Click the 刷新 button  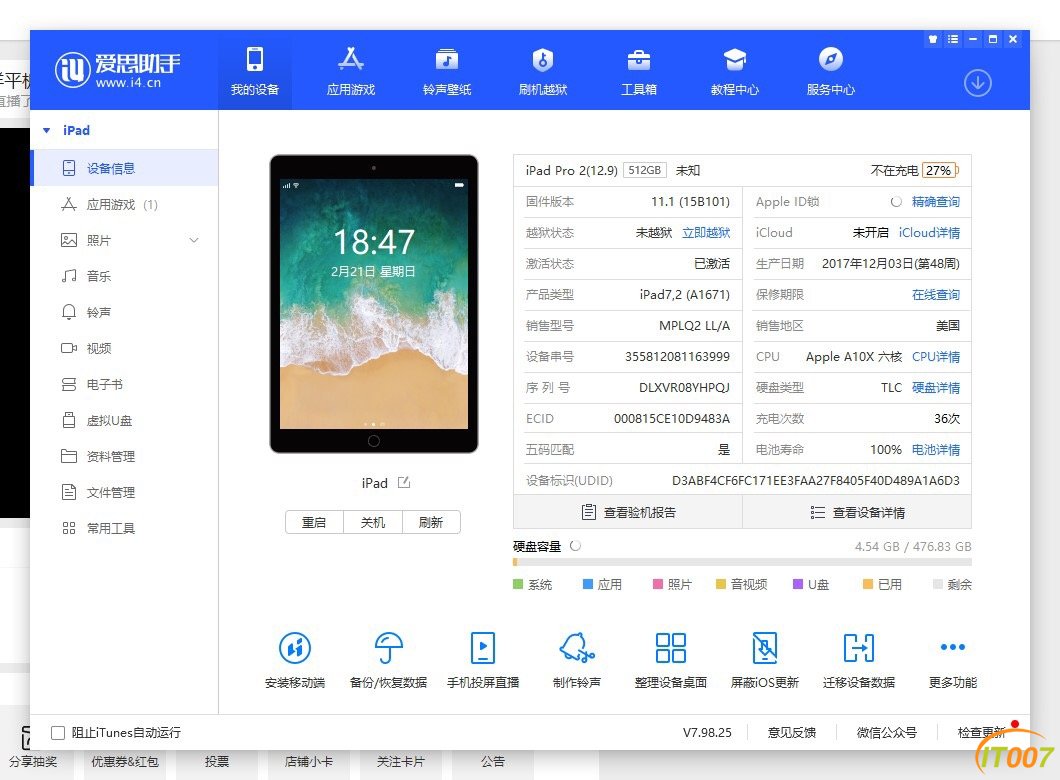click(431, 522)
